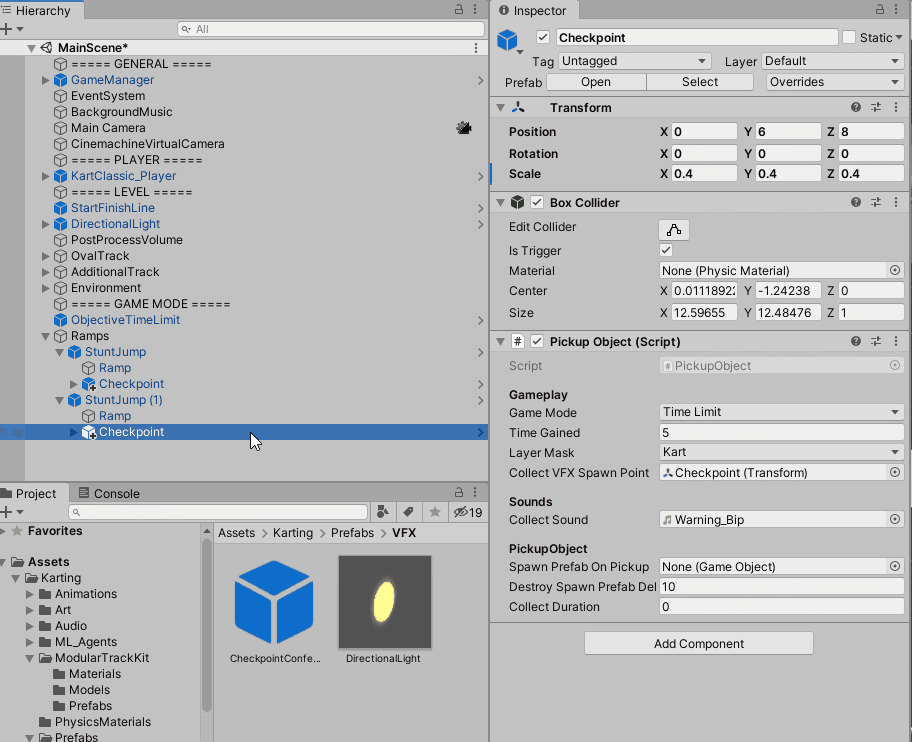Collapse the MainScene tree
The image size is (912, 742).
31,48
